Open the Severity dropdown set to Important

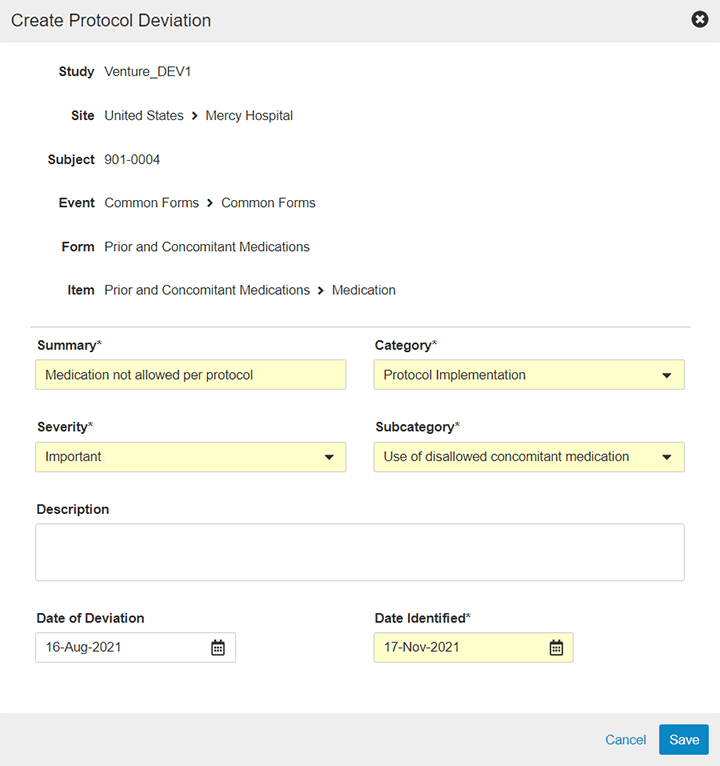click(329, 457)
